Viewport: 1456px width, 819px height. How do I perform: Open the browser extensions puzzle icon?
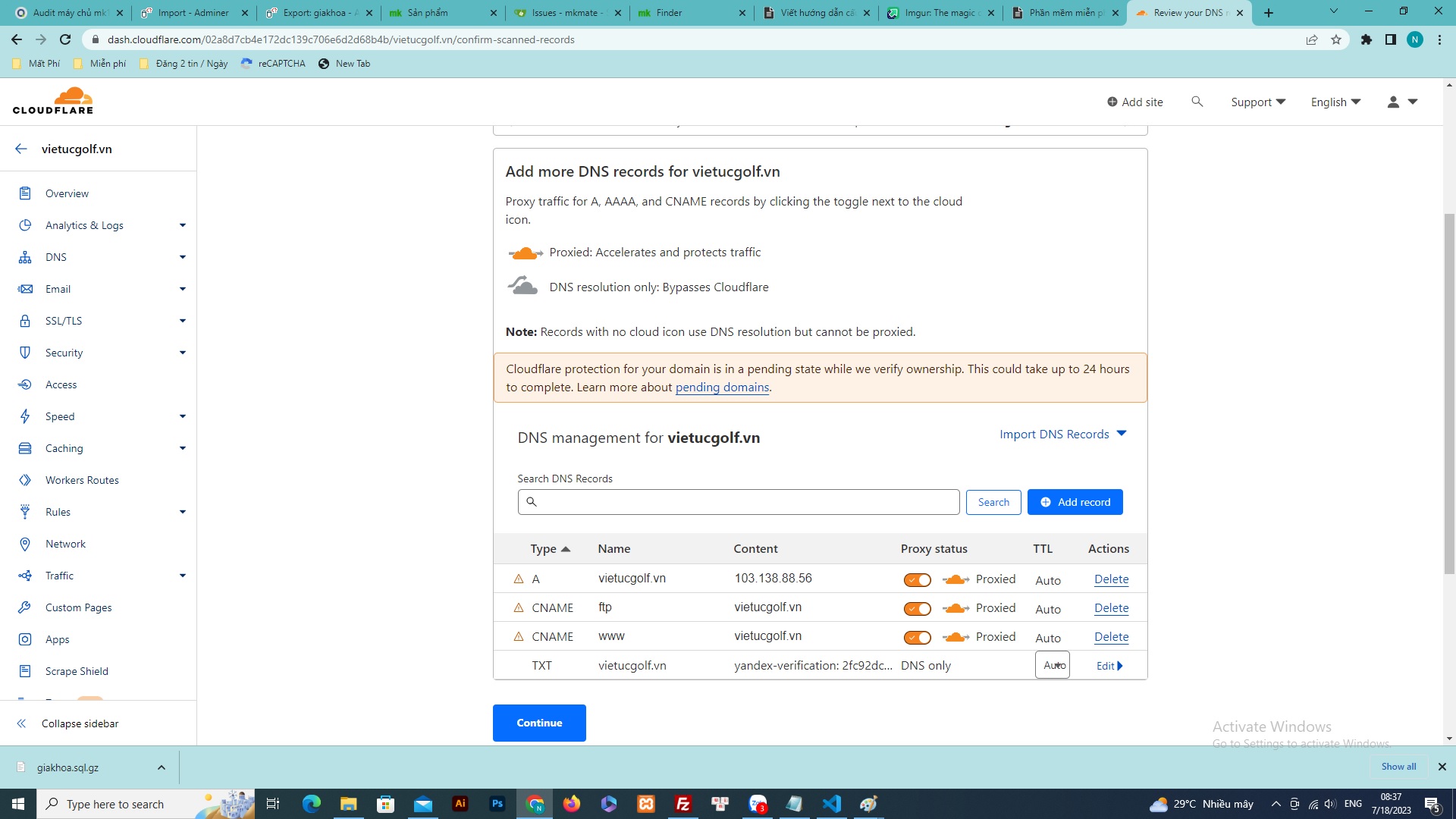click(x=1367, y=39)
